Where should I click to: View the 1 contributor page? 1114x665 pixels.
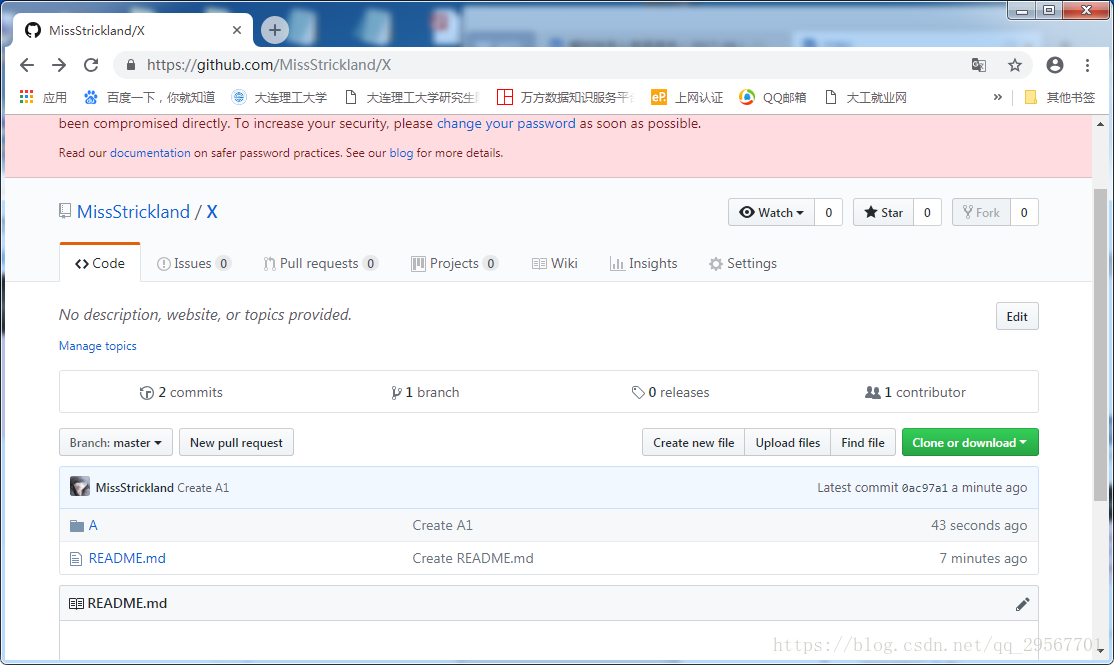coord(915,392)
